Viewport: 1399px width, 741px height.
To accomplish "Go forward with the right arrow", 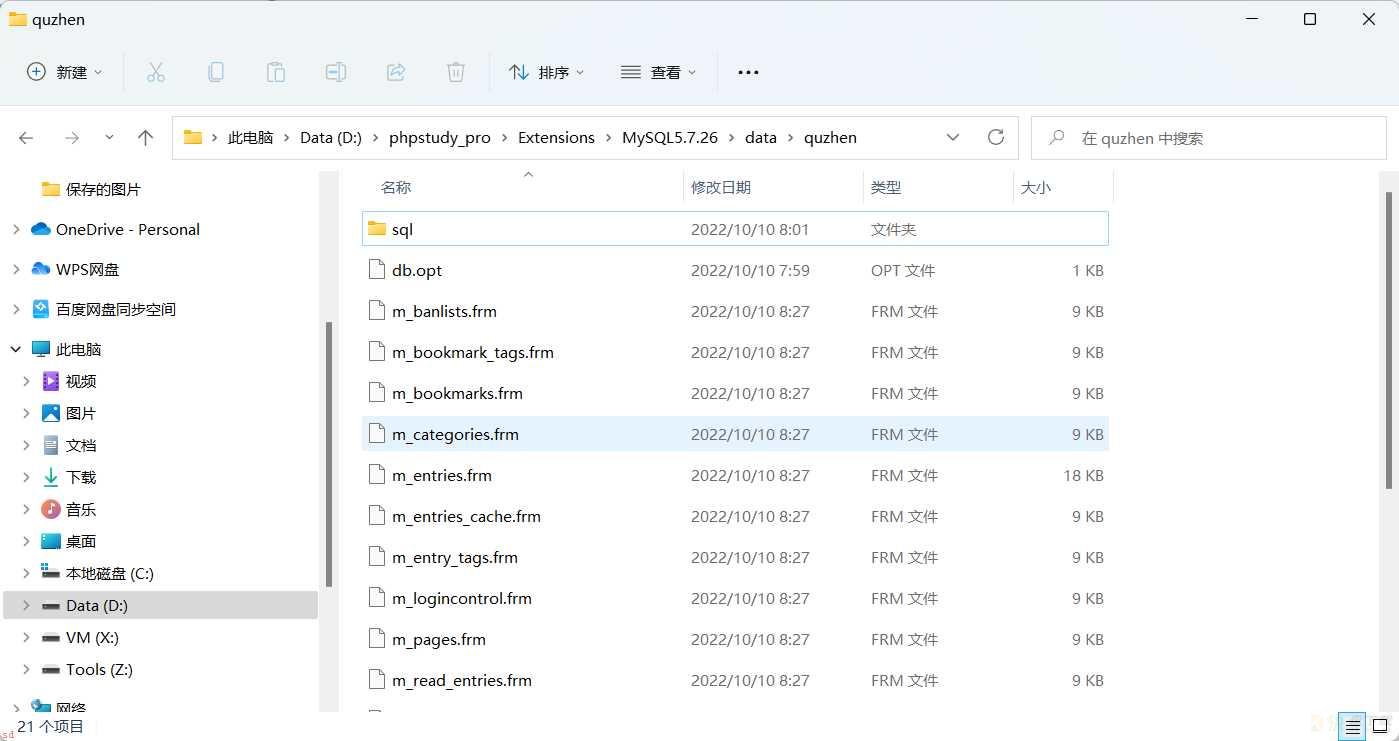I will 71,138.
